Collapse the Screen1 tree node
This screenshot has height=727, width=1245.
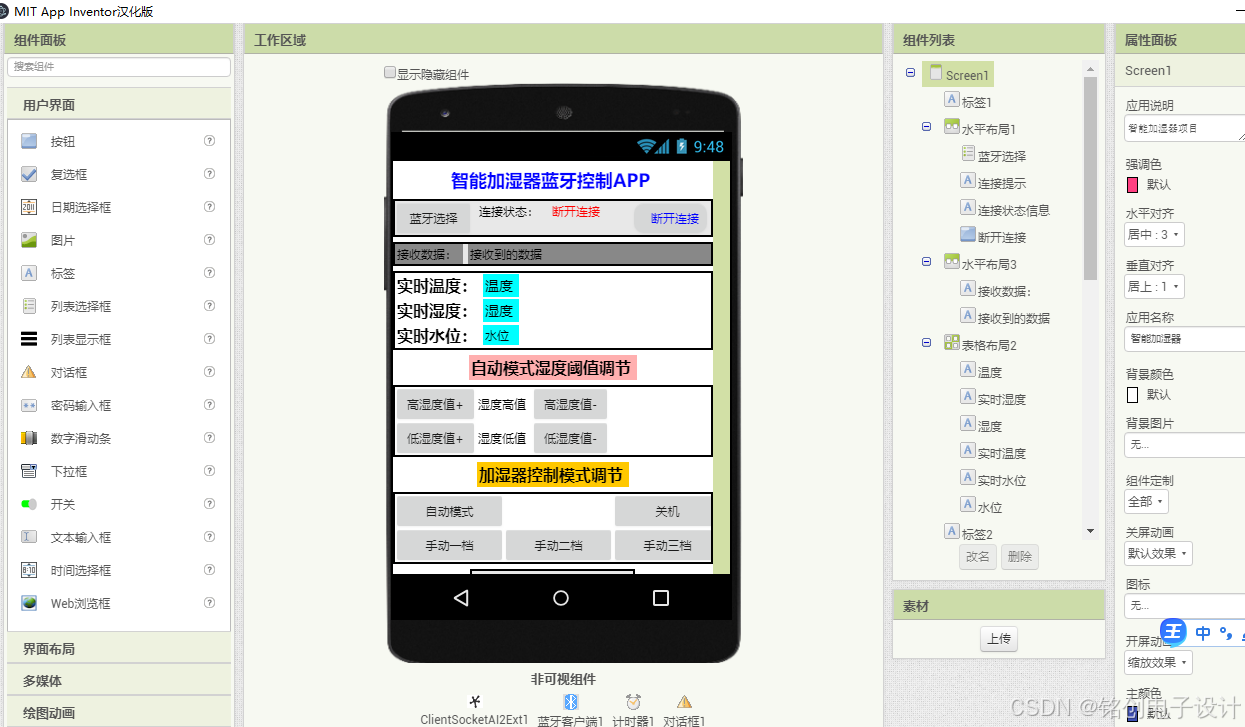tap(910, 73)
